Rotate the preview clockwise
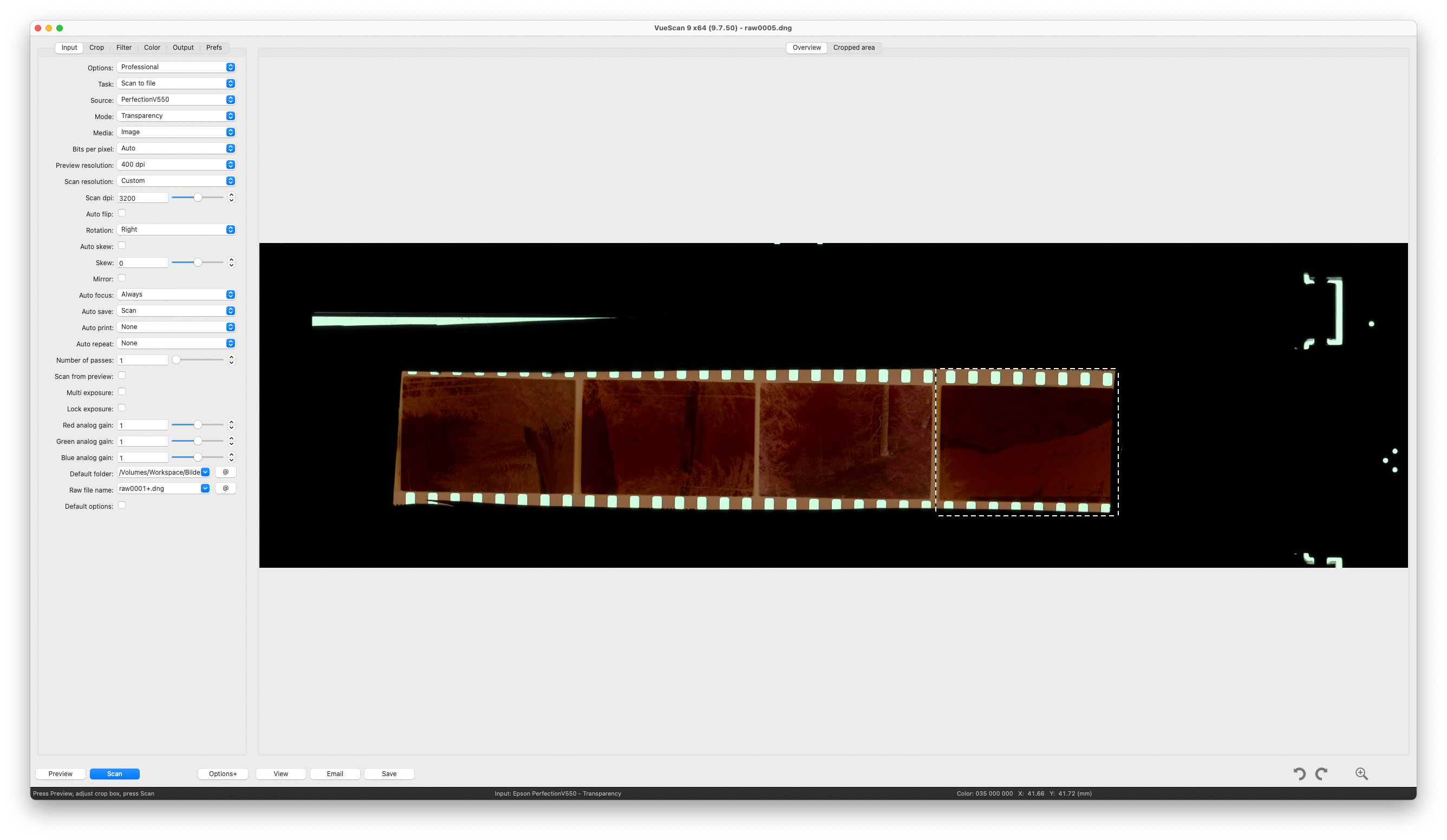This screenshot has height=840, width=1447. tap(1322, 773)
